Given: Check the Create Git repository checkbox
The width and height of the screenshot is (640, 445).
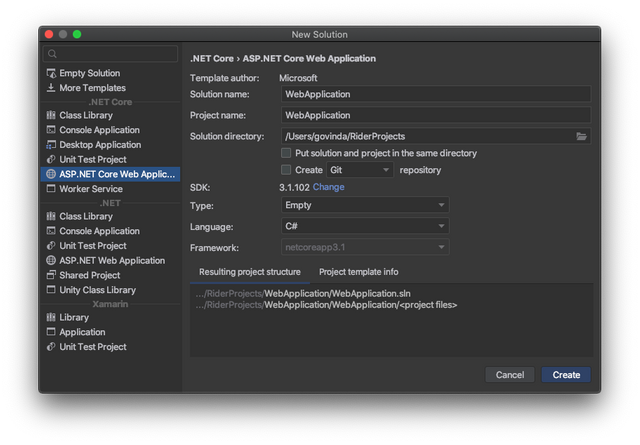Looking at the screenshot, I should [287, 171].
